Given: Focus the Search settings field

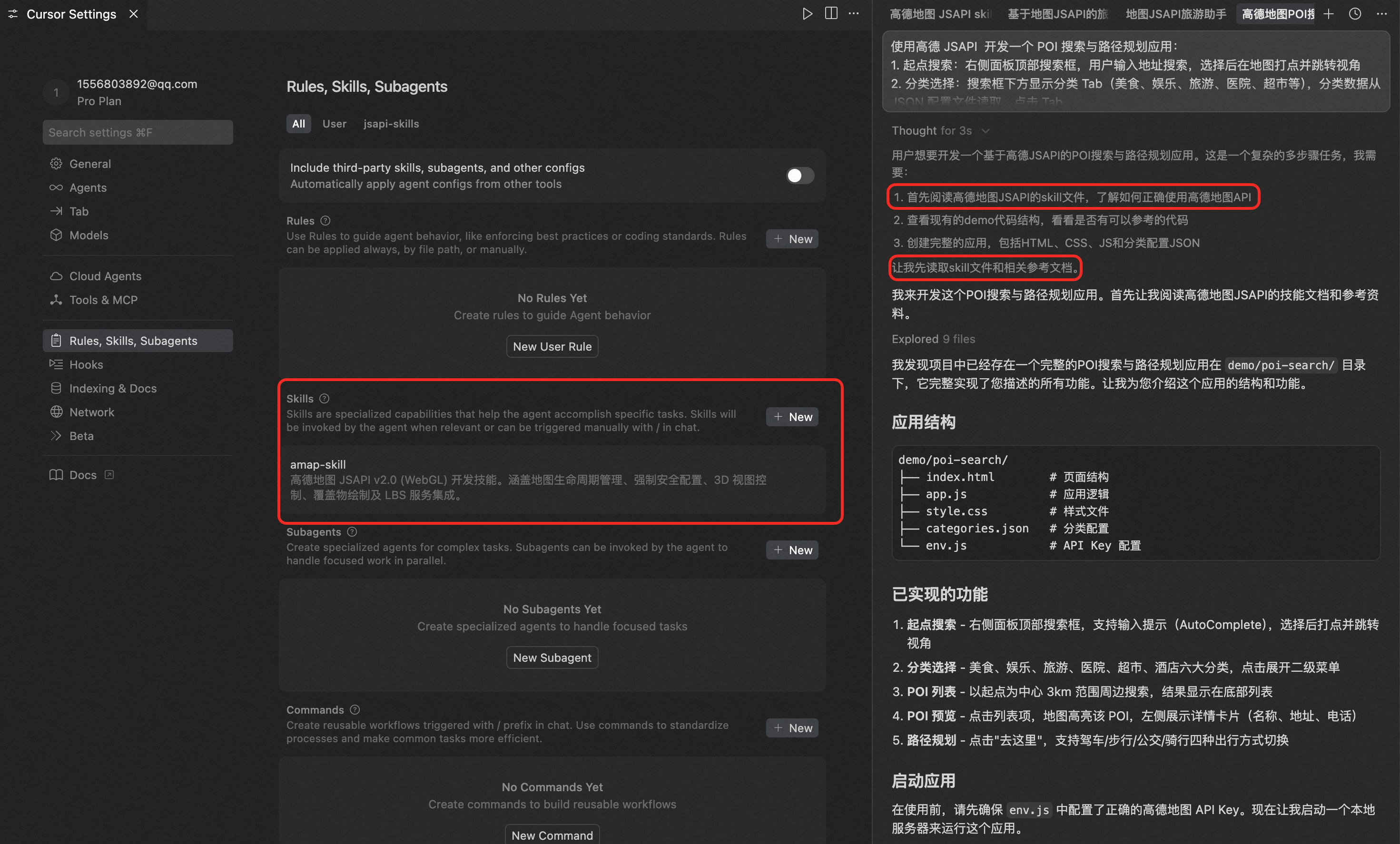Looking at the screenshot, I should pyautogui.click(x=138, y=132).
